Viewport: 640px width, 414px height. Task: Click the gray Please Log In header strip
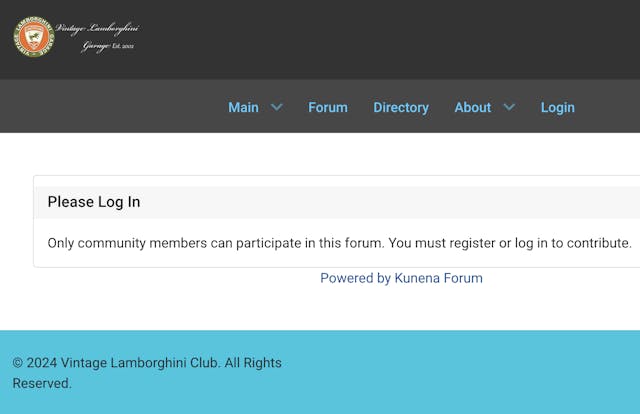[338, 202]
